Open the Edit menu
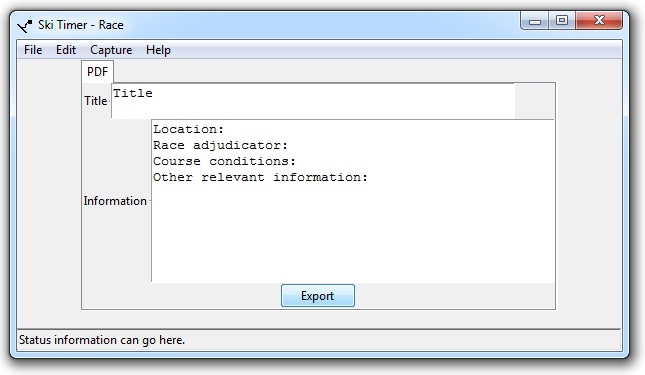 pos(66,50)
